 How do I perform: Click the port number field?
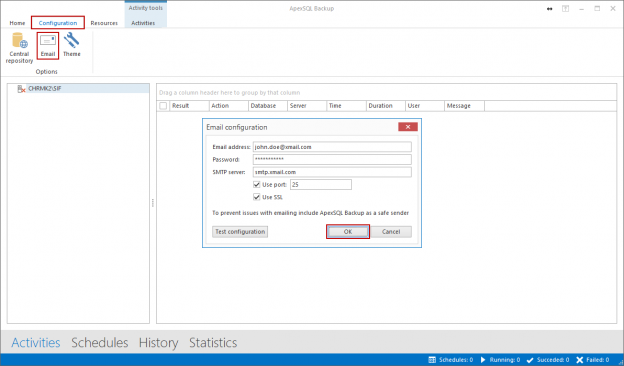point(321,185)
